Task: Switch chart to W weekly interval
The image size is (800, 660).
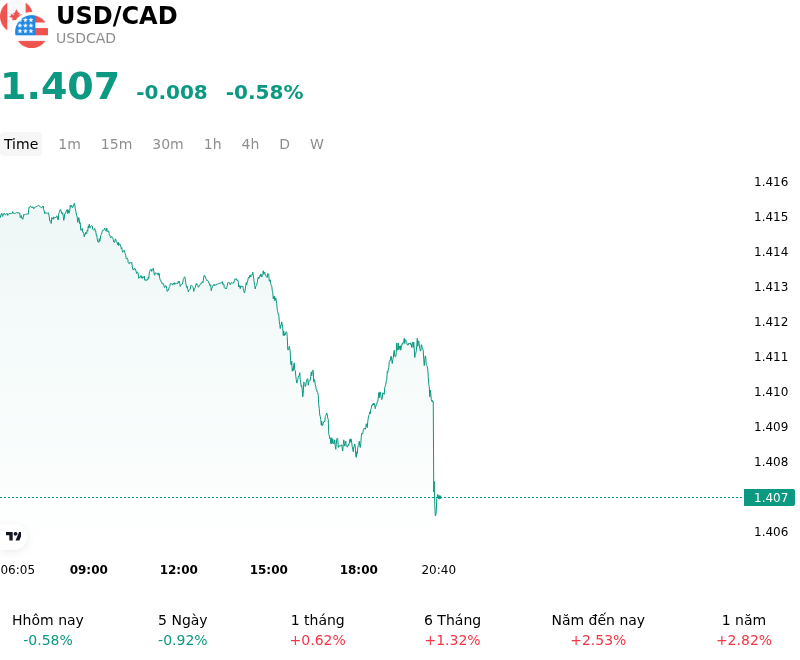Action: click(317, 144)
